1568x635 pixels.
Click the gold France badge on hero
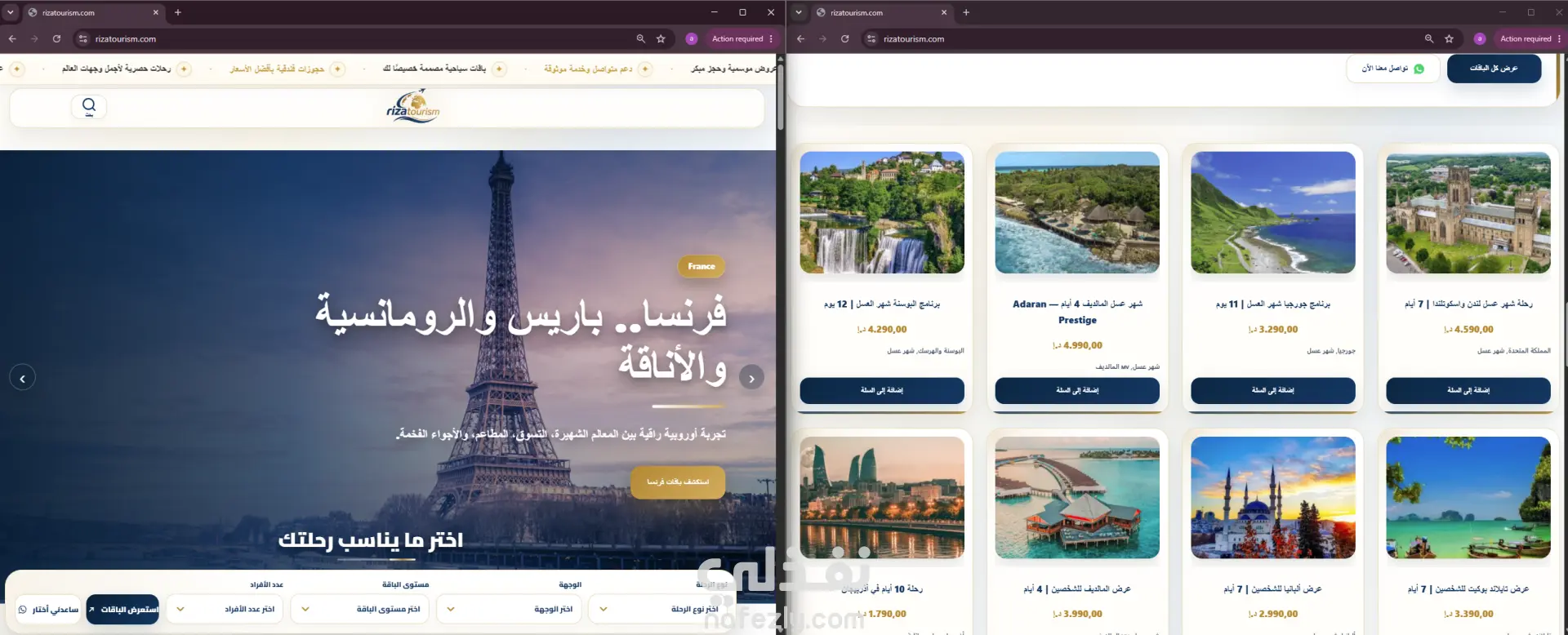point(701,266)
